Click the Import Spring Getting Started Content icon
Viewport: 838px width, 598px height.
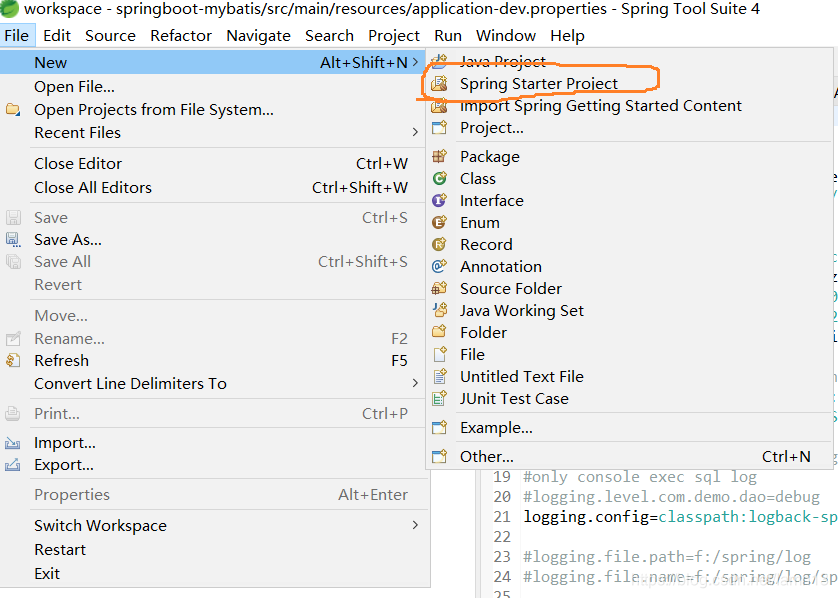(x=439, y=106)
